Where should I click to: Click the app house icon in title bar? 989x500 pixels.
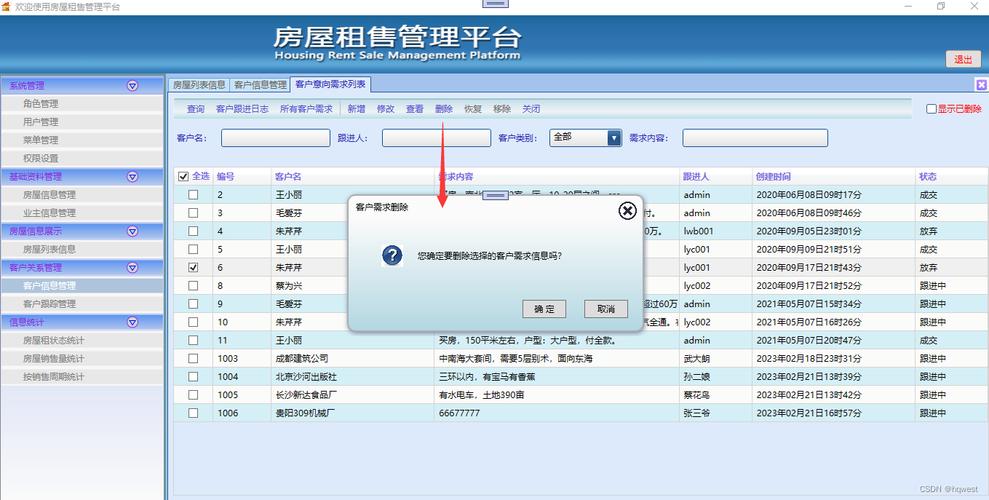click(6, 6)
